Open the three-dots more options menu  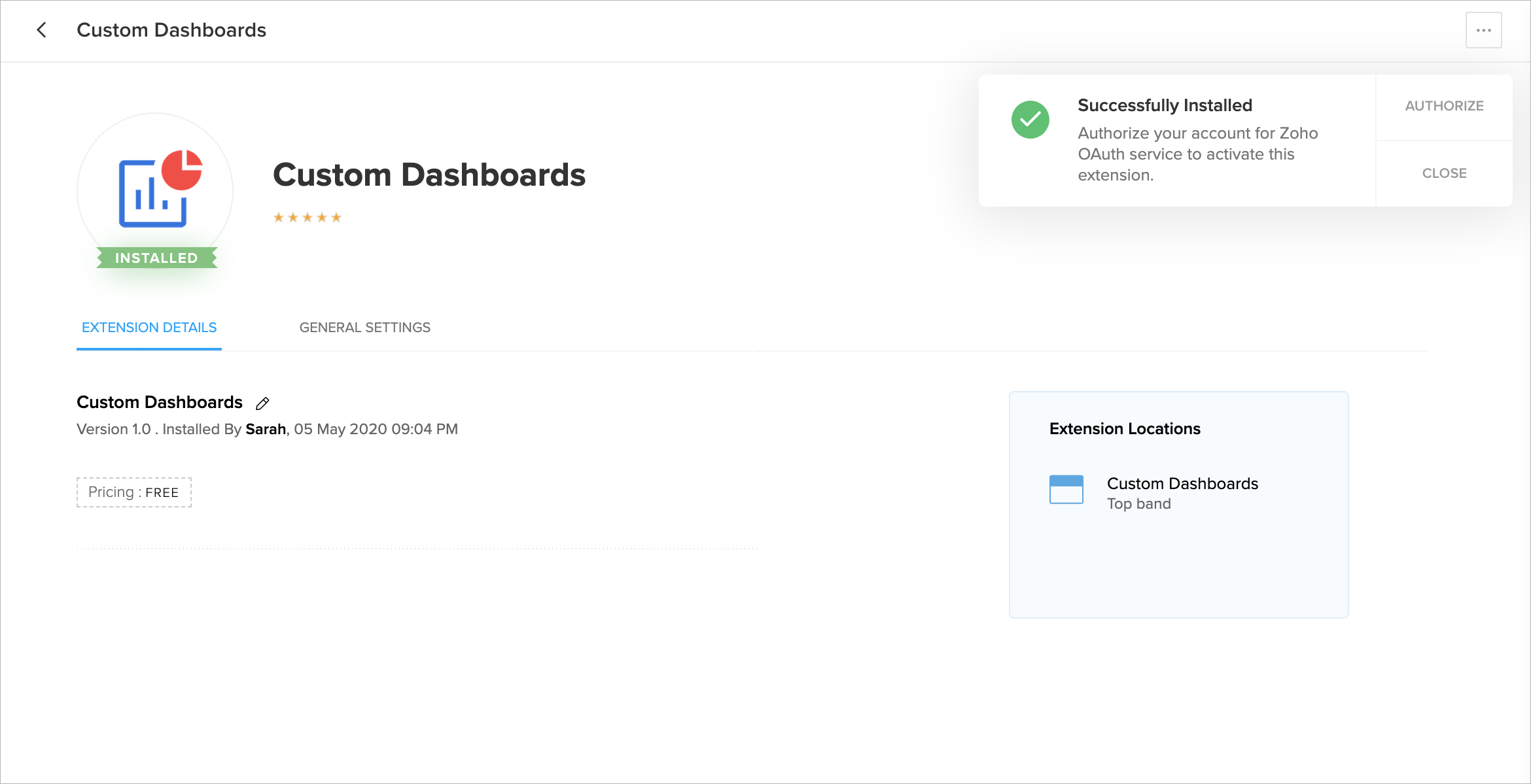(1483, 30)
